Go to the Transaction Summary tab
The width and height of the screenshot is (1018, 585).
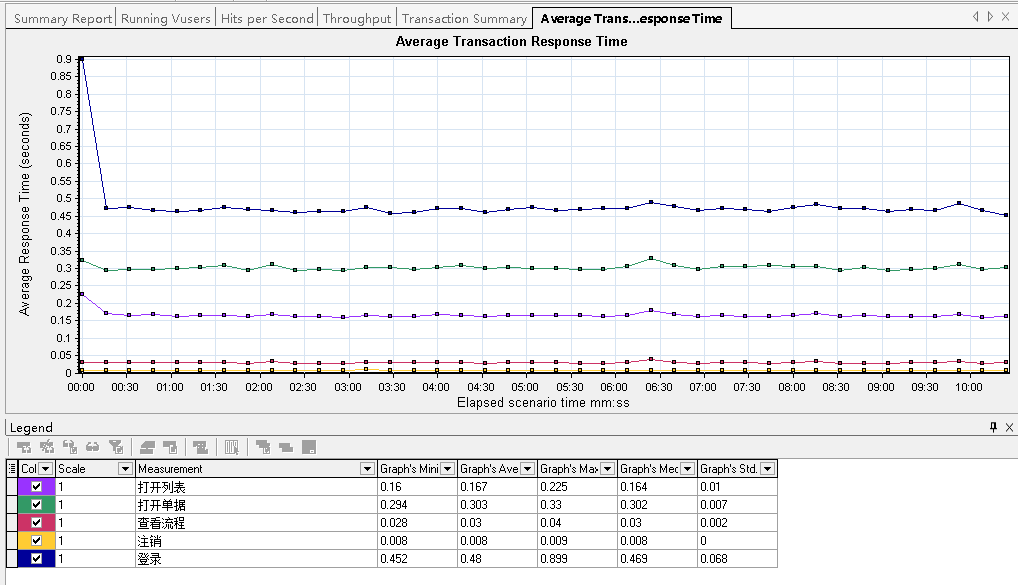[464, 18]
